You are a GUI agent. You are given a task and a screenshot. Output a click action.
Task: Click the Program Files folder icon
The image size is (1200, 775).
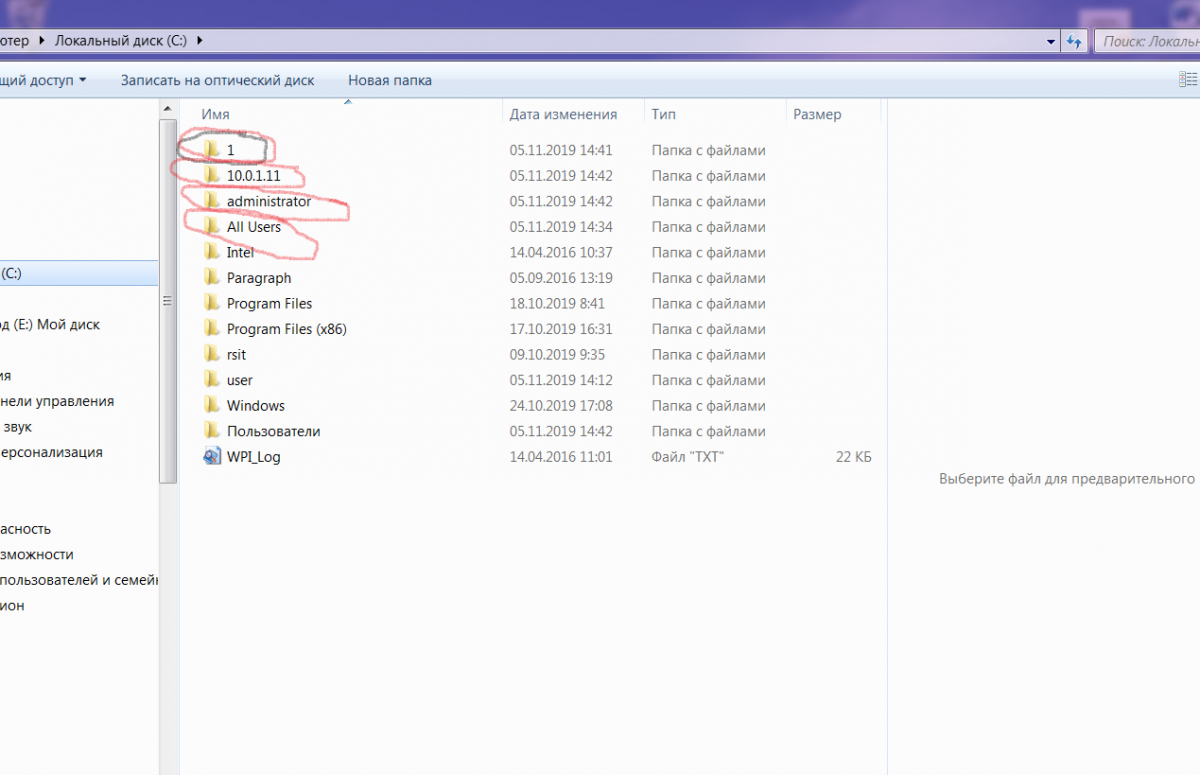pyautogui.click(x=211, y=303)
